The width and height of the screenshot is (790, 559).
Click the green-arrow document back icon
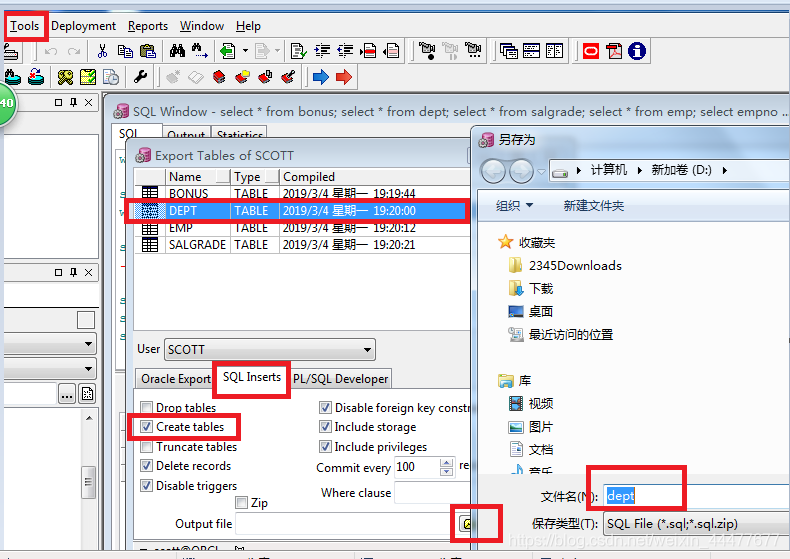click(x=228, y=51)
